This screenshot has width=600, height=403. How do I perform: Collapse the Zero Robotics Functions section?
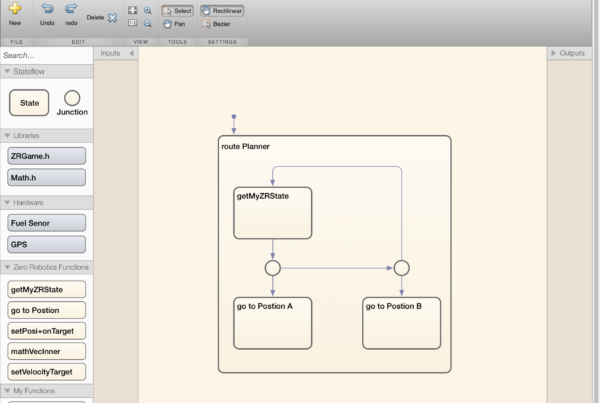pos(7,268)
